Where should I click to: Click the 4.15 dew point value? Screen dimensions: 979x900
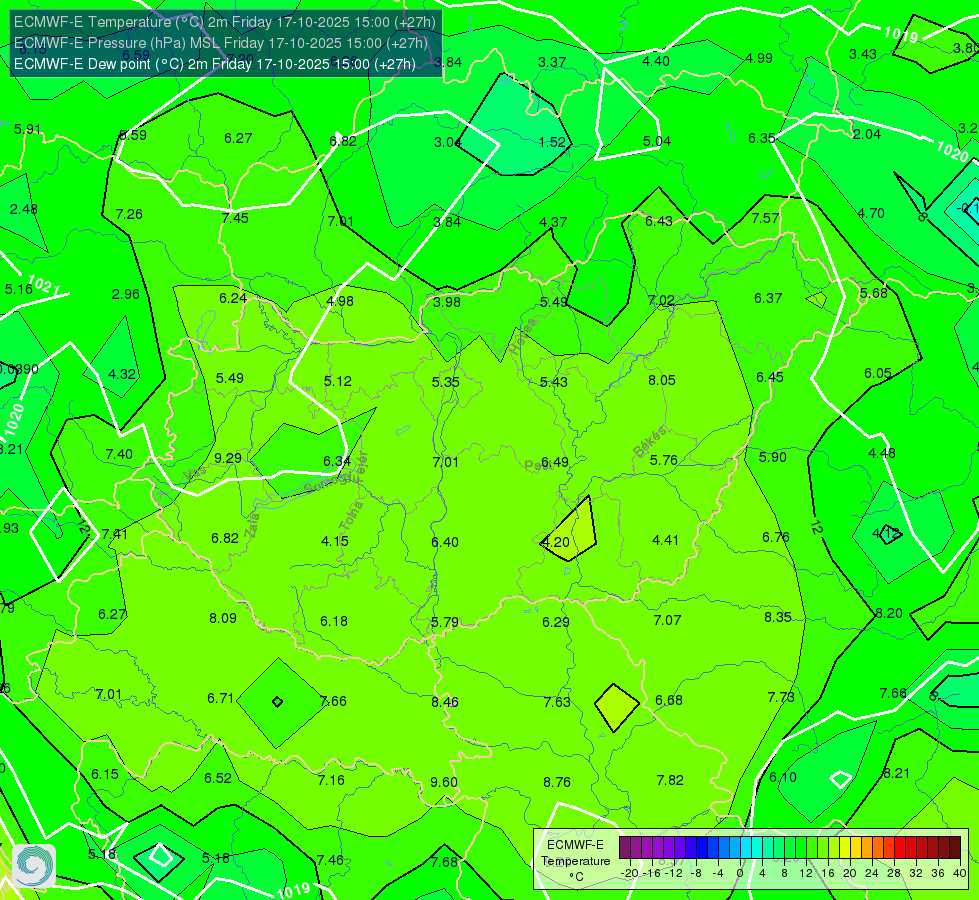pyautogui.click(x=335, y=541)
